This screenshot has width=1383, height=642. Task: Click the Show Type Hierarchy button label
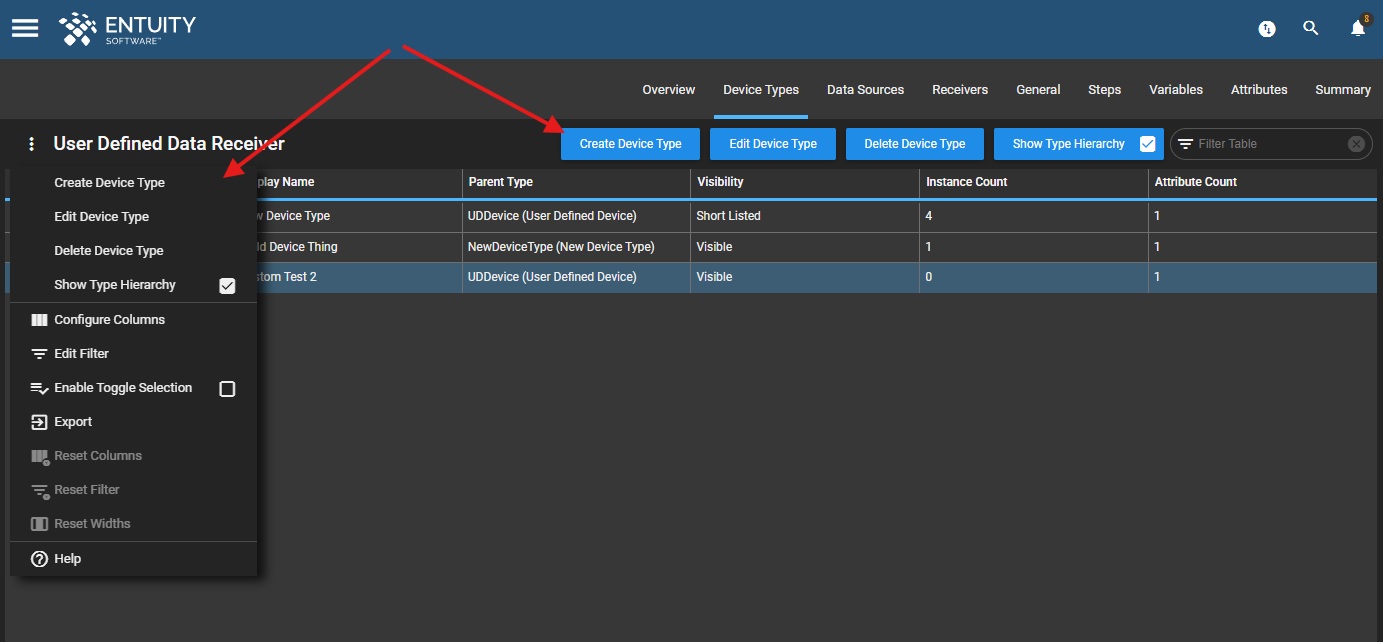(x=1069, y=144)
